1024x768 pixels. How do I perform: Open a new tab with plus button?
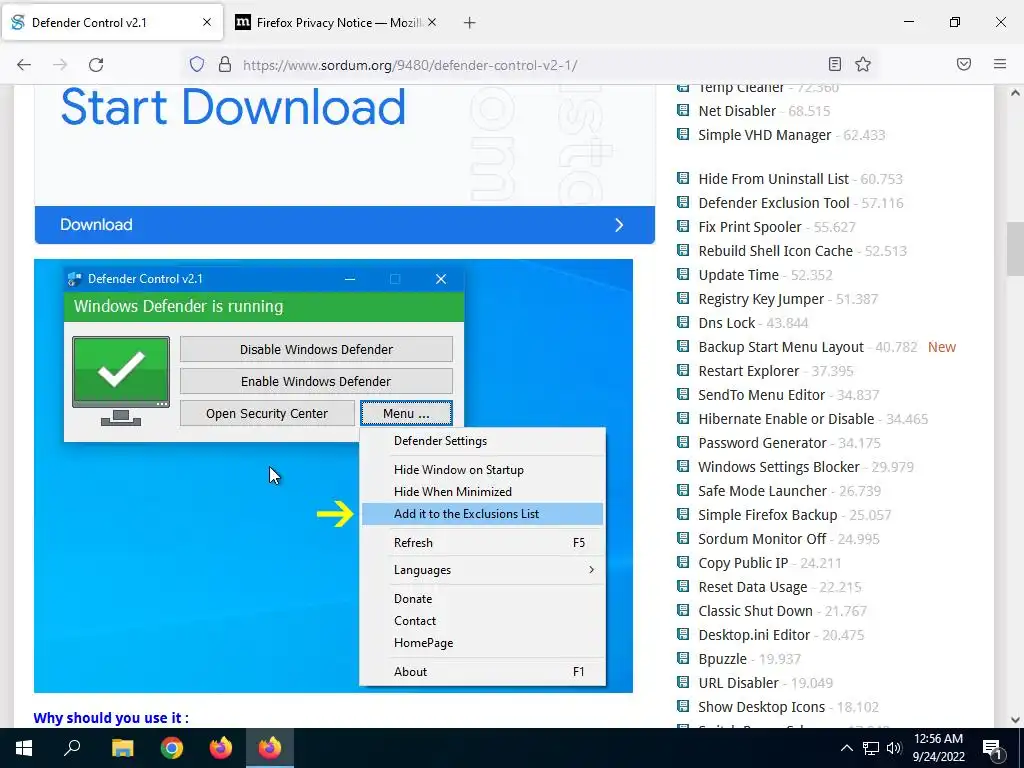470,23
